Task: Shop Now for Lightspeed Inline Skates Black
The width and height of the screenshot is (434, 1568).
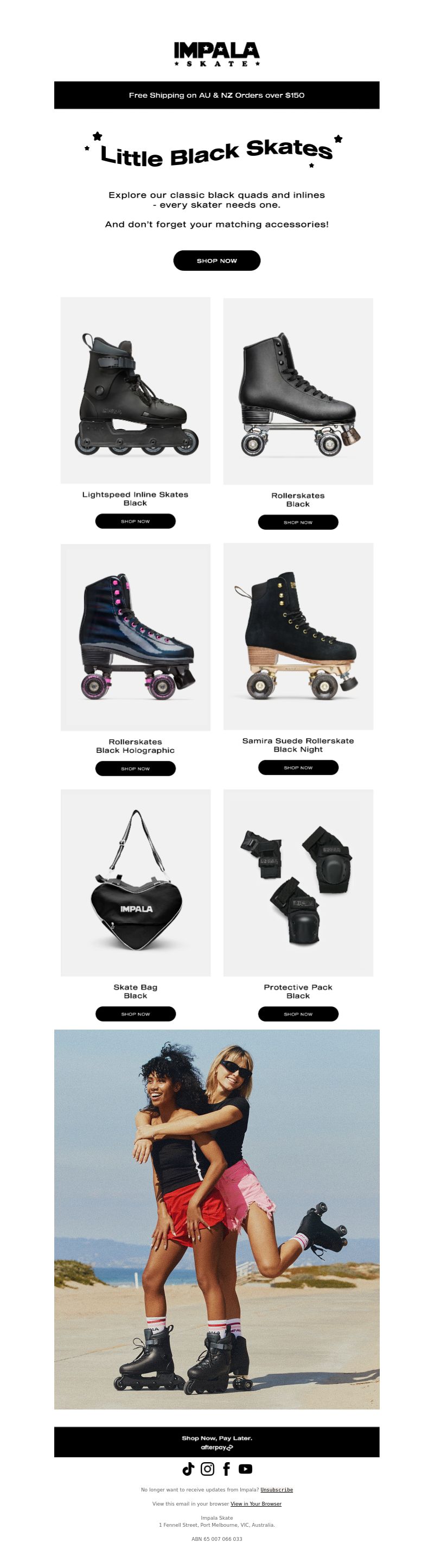Action: [135, 521]
